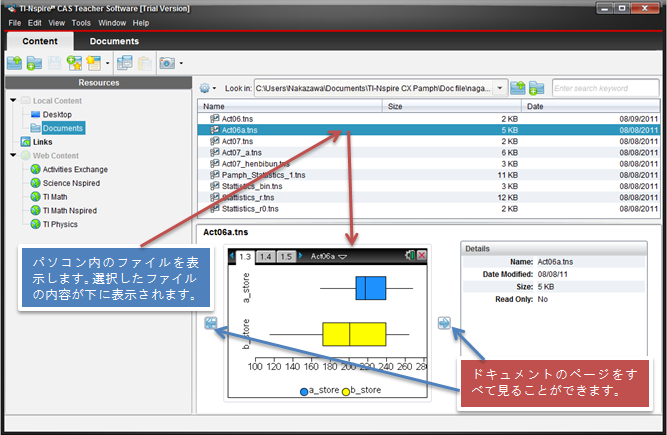This screenshot has width=667, height=435.
Task: Open TI Math web content
Action: pyautogui.click(x=54, y=197)
